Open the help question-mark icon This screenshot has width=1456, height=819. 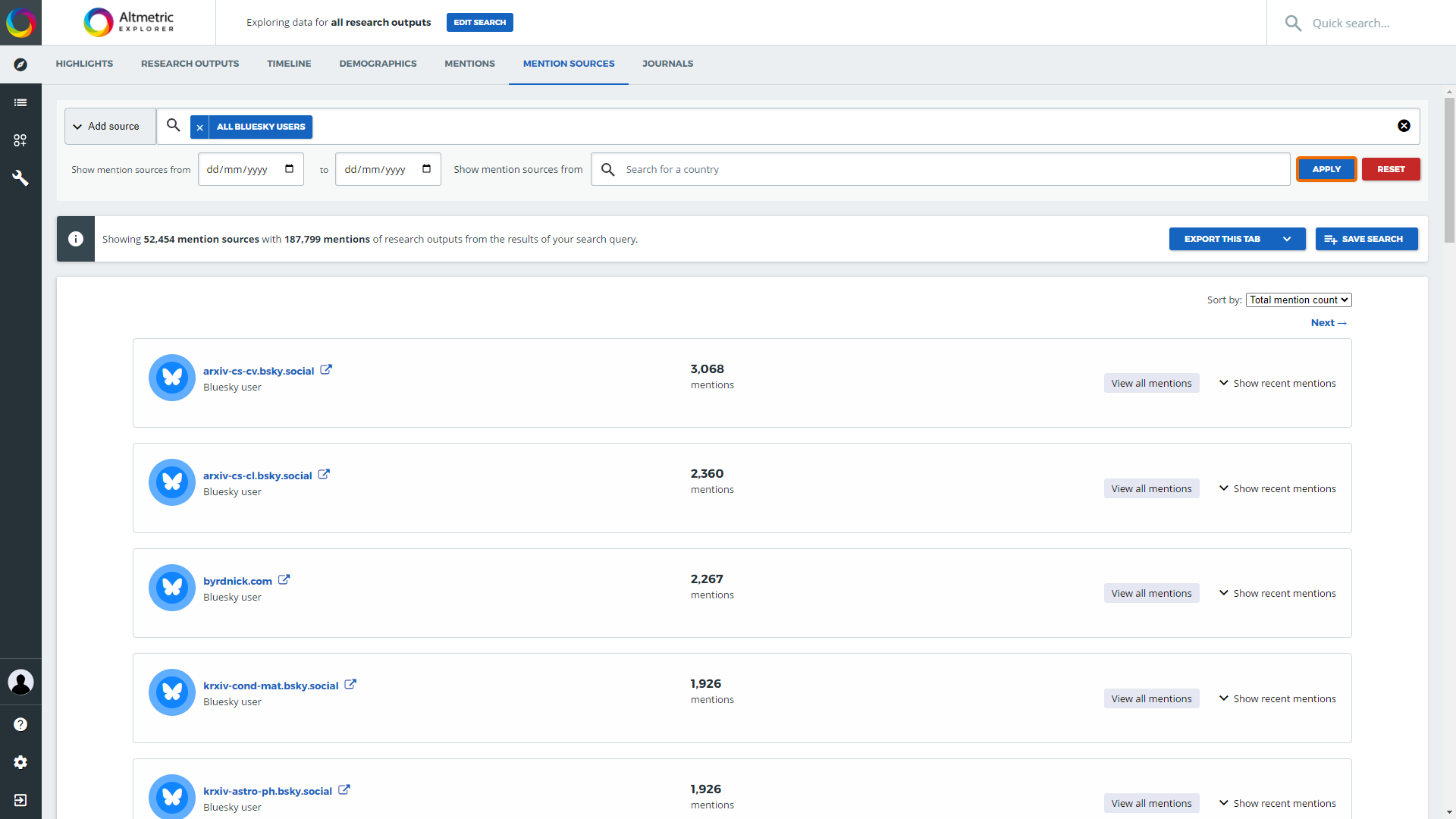tap(20, 724)
